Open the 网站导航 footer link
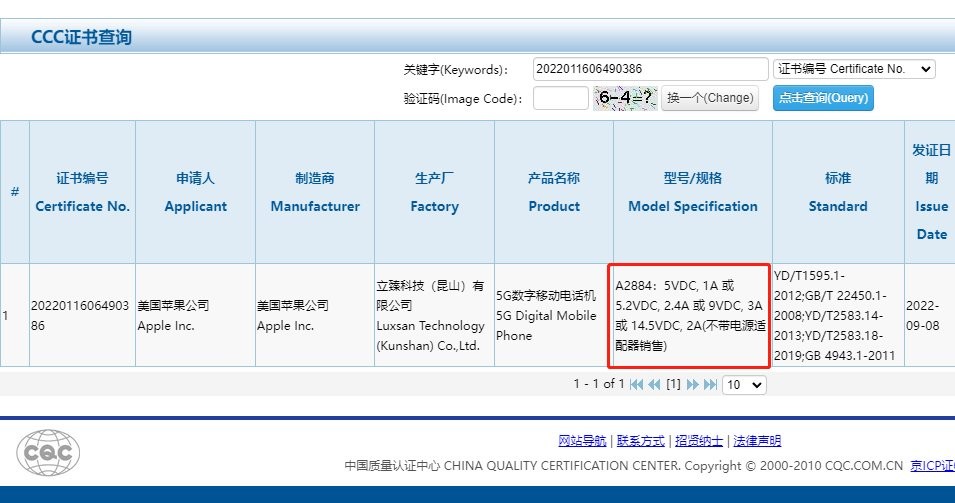 tap(582, 441)
